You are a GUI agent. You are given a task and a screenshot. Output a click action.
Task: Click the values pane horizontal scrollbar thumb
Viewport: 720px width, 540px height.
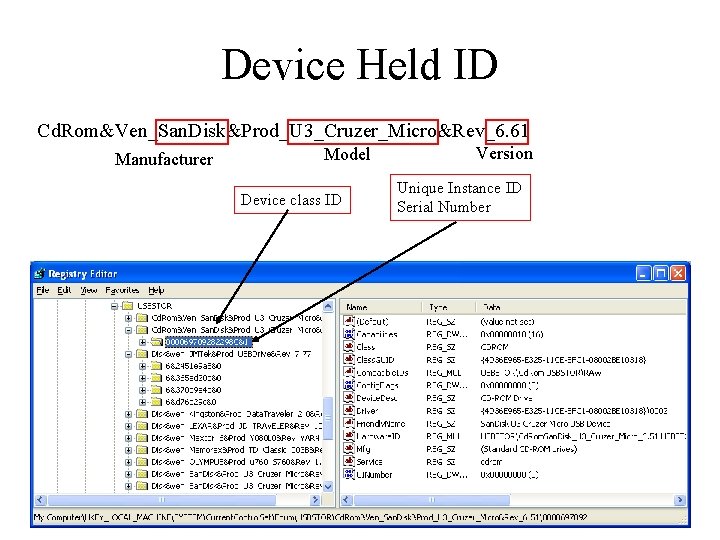(x=432, y=500)
